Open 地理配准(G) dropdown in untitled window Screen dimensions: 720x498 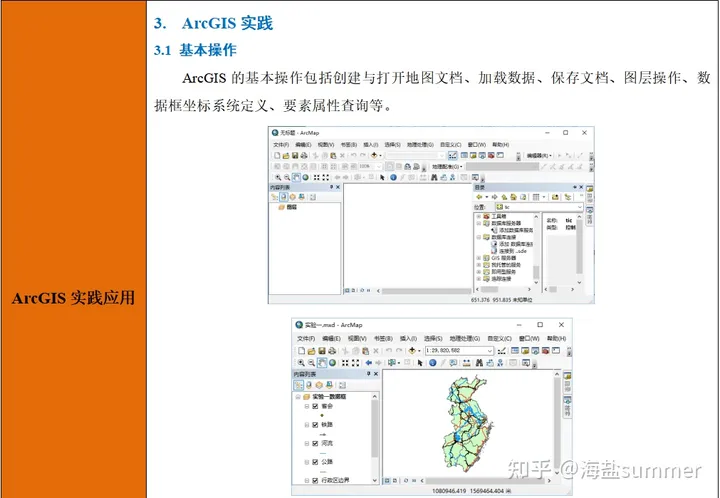click(447, 167)
